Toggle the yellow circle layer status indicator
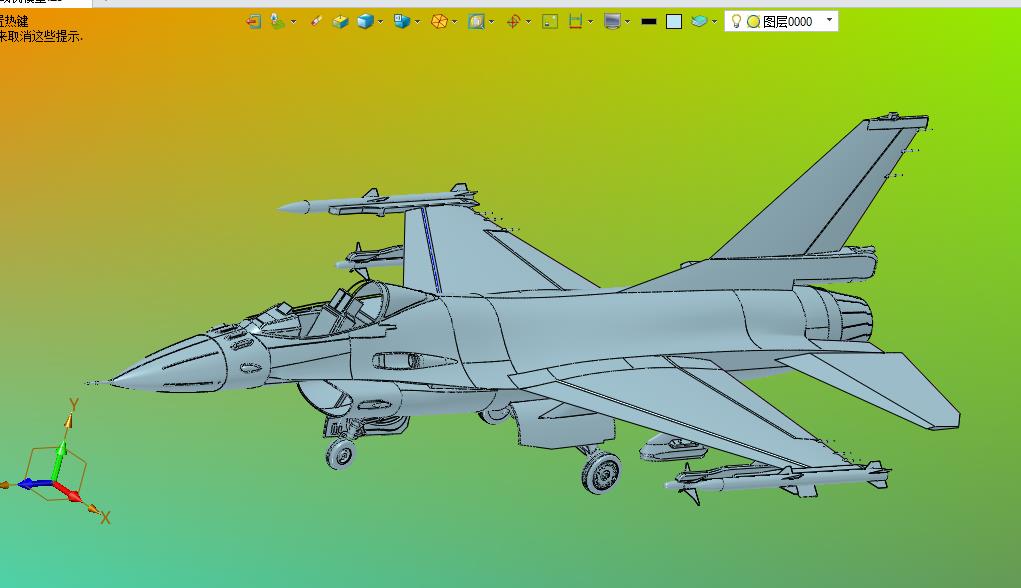This screenshot has width=1021, height=588. pyautogui.click(x=753, y=21)
